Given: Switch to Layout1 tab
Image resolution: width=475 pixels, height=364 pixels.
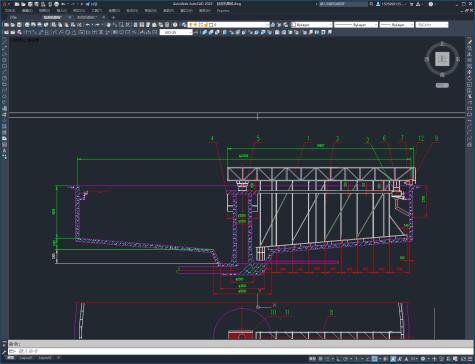Looking at the screenshot, I should [26, 358].
